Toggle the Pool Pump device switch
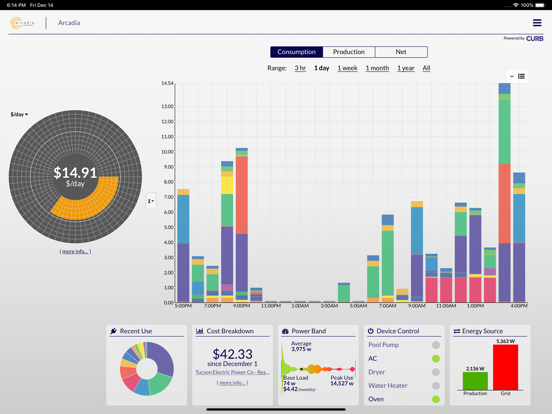 435,345
